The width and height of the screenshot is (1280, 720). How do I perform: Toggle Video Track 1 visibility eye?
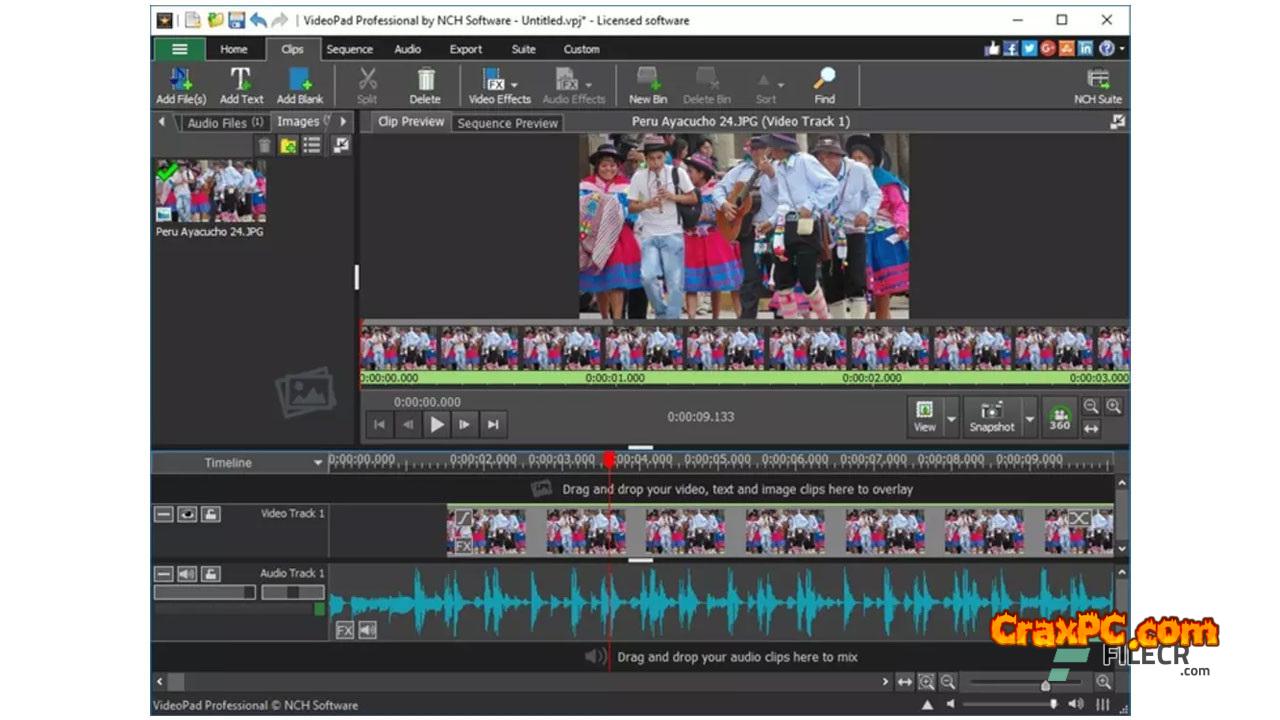[x=187, y=514]
